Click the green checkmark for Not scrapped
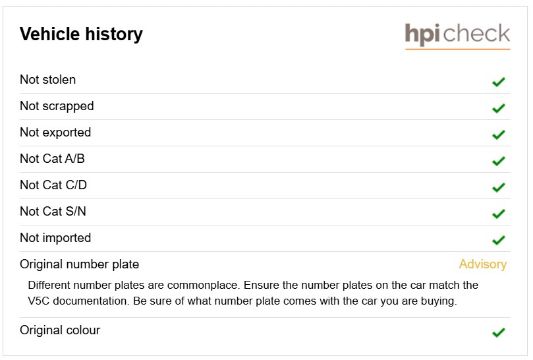 [x=499, y=108]
